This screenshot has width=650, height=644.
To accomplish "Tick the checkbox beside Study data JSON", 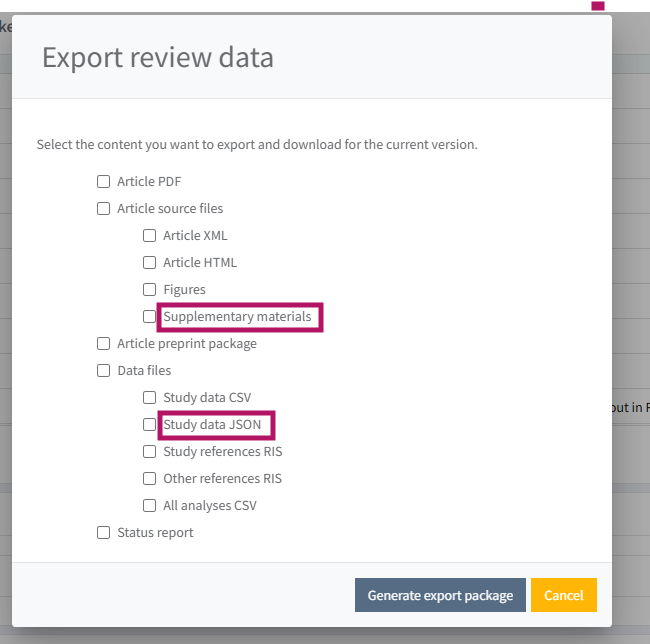I will pos(149,425).
